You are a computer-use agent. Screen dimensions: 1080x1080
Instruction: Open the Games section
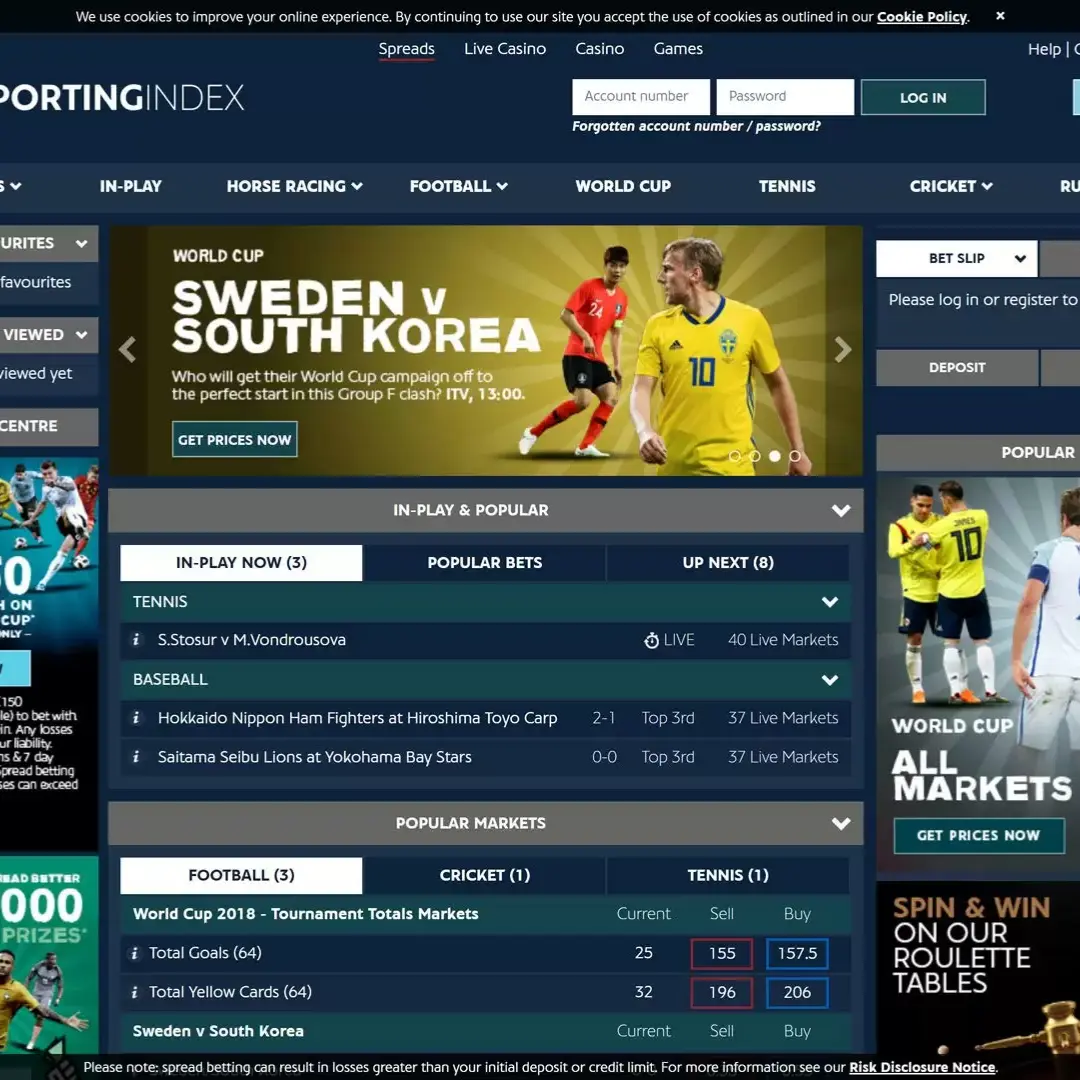[x=678, y=49]
